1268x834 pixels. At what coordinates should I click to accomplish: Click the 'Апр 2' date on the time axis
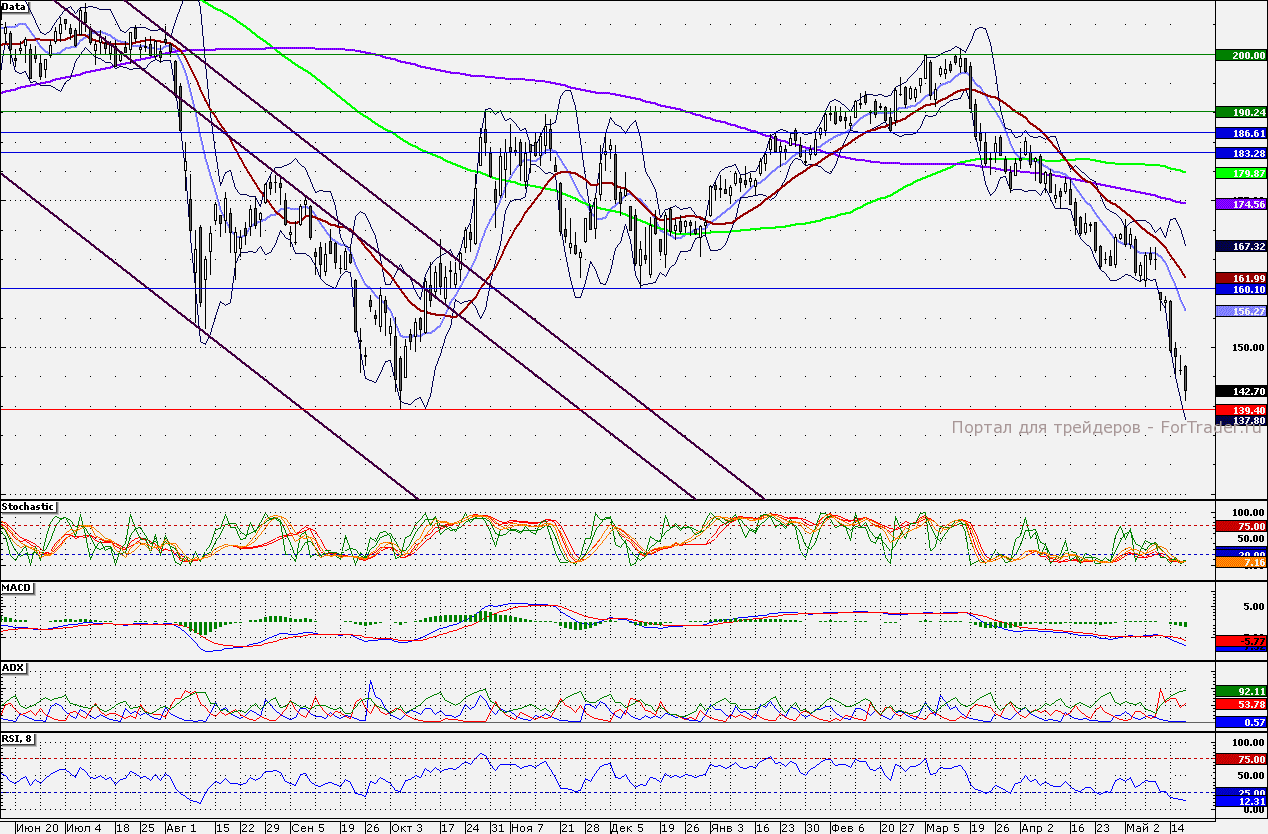tap(1040, 828)
